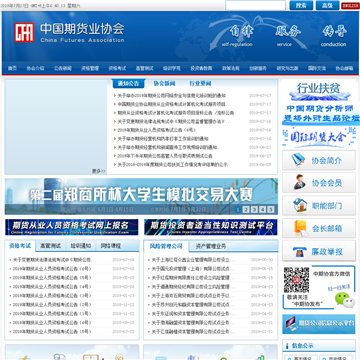Switch banner to slide 5
The image size is (360, 360).
tap(271, 209)
